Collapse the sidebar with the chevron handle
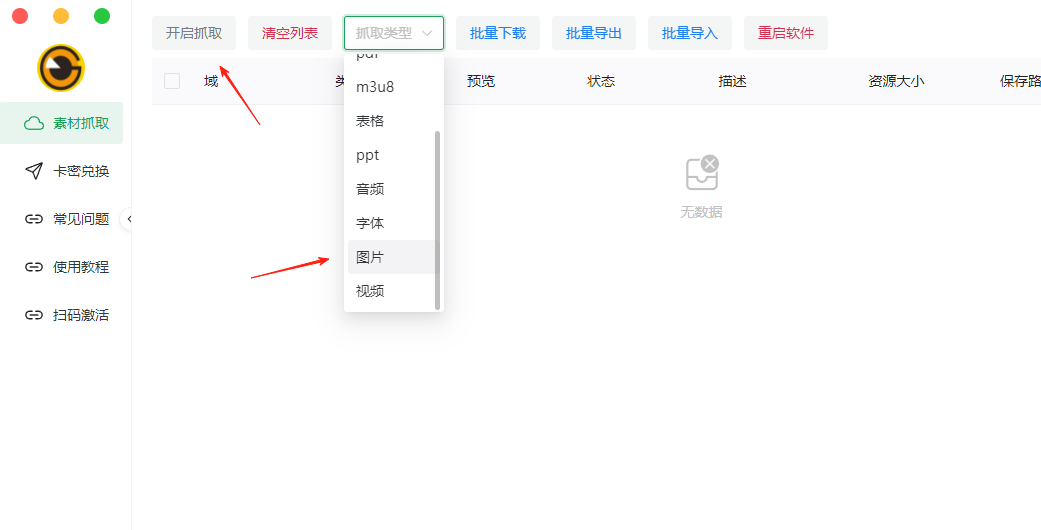This screenshot has height=530, width=1041. (x=128, y=219)
